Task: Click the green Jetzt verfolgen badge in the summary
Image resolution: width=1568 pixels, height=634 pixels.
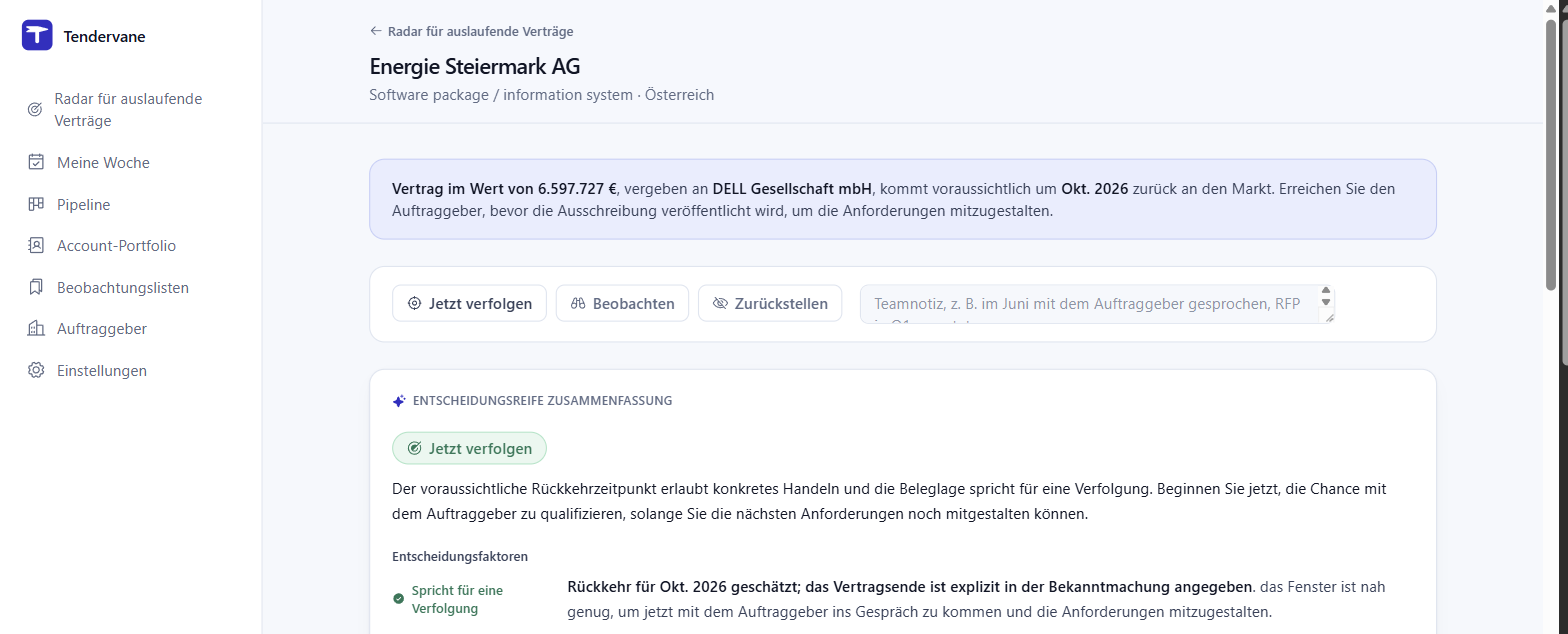Action: (469, 449)
